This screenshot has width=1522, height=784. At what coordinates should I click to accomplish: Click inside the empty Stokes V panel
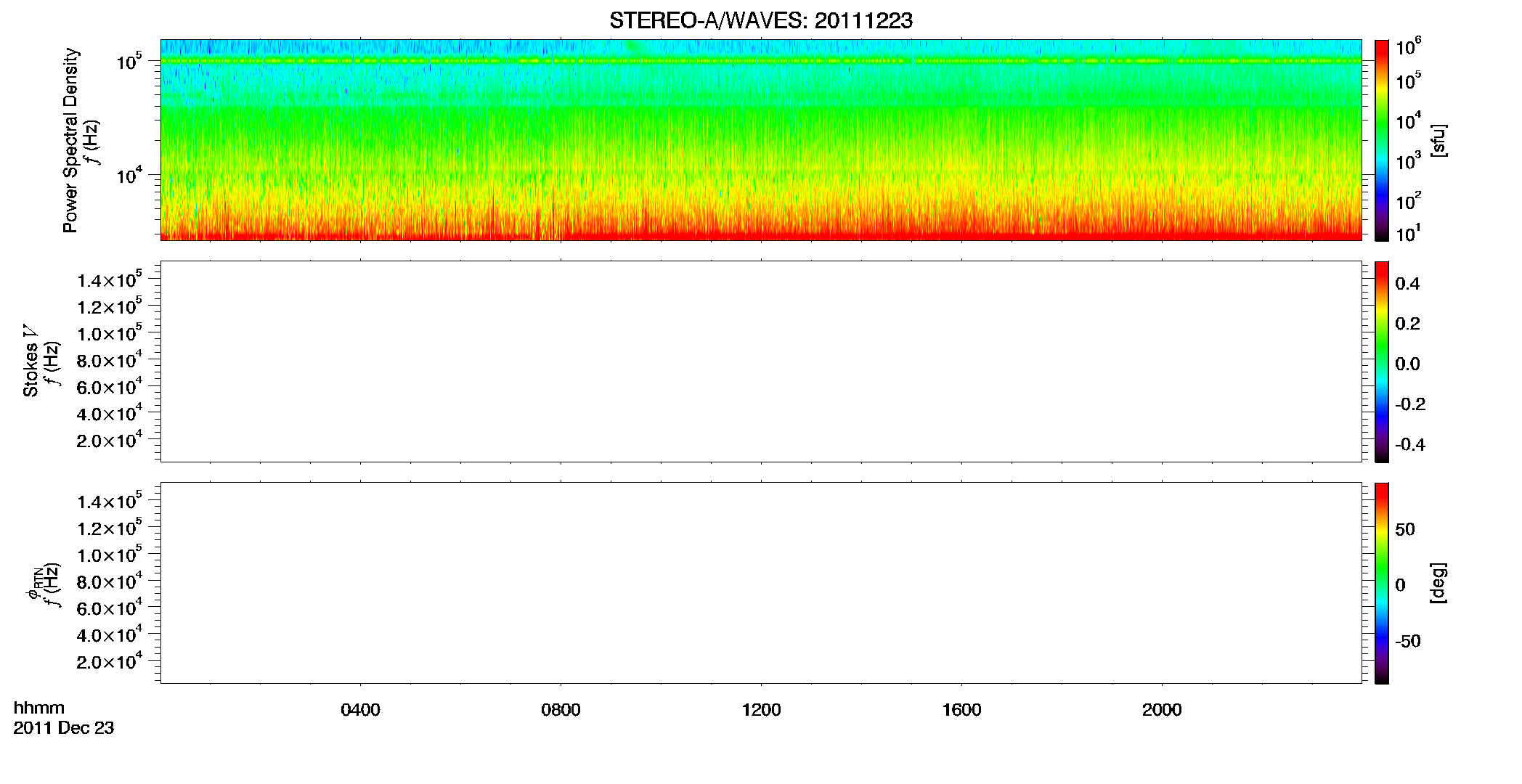(760, 362)
